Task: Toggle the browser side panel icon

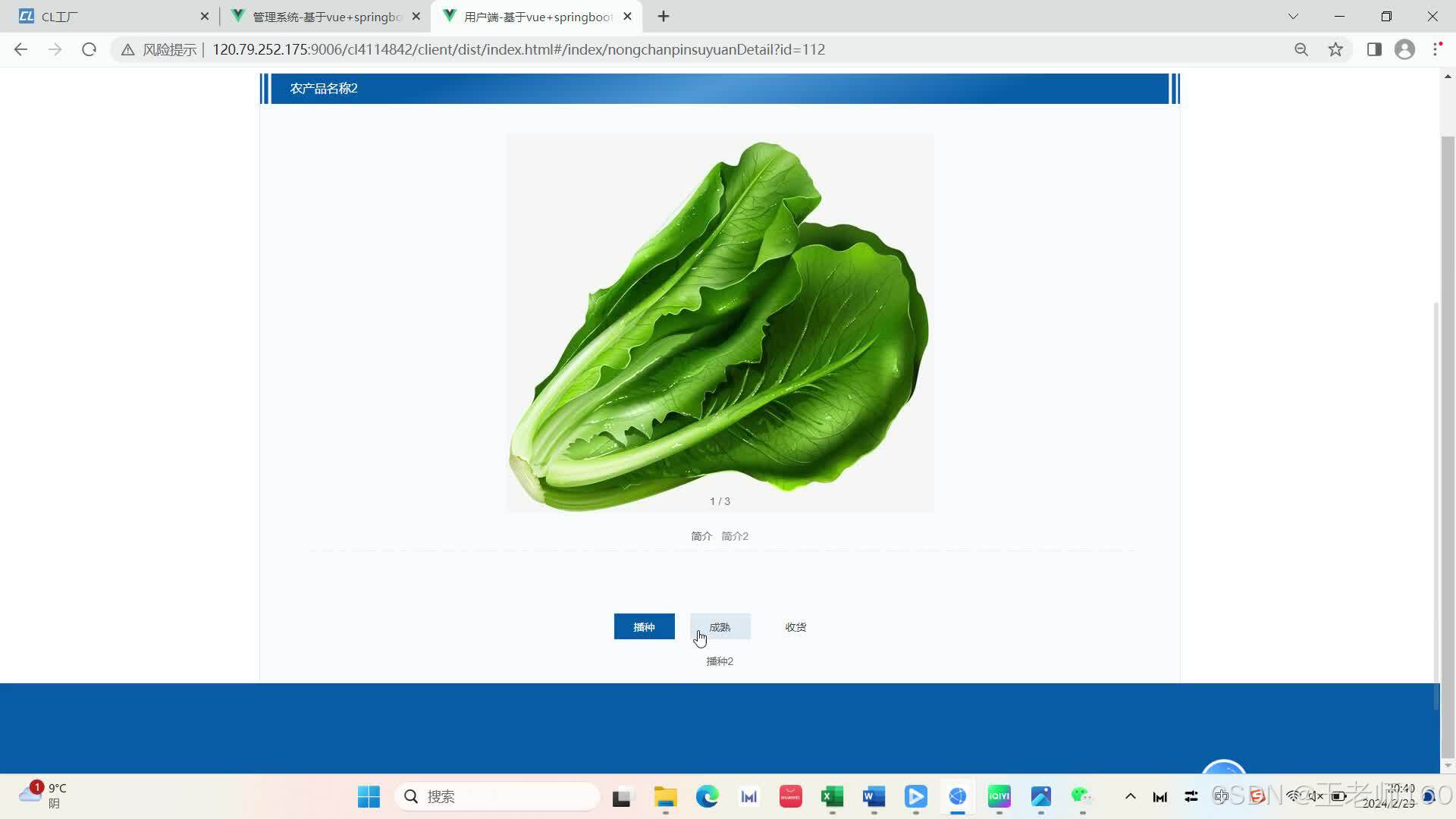Action: tap(1374, 49)
